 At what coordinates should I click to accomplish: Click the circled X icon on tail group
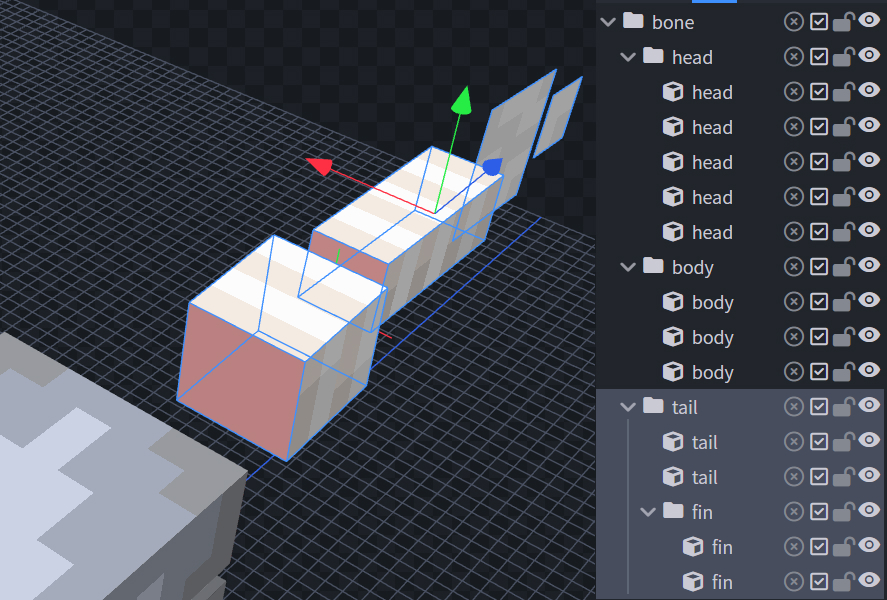[x=794, y=407]
